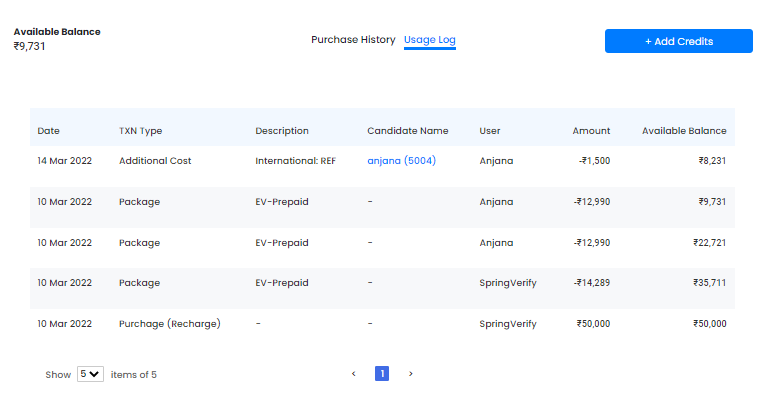Click the Amount column header
This screenshot has width=763, height=403.
click(x=591, y=130)
